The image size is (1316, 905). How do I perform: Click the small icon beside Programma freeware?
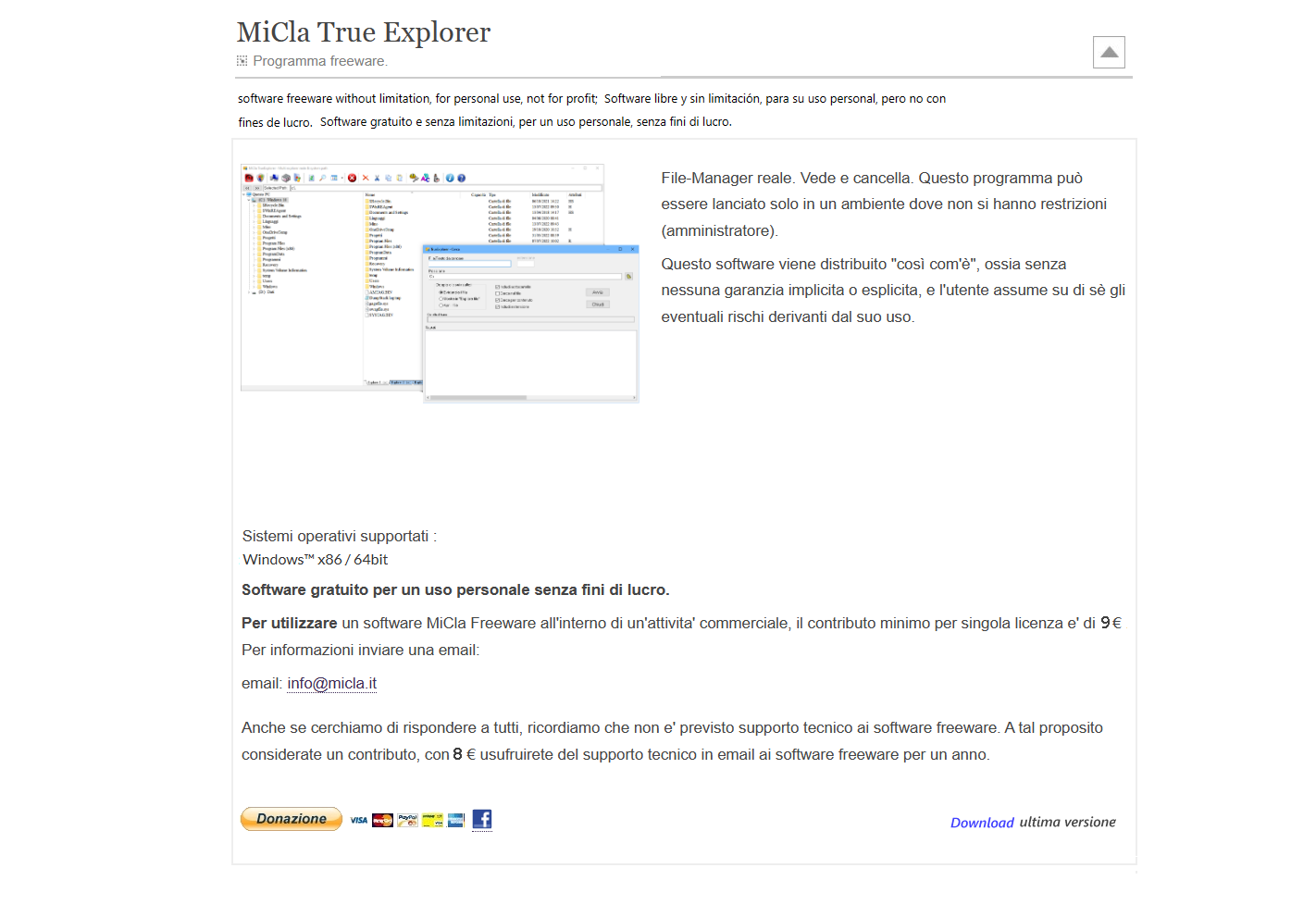pos(242,61)
